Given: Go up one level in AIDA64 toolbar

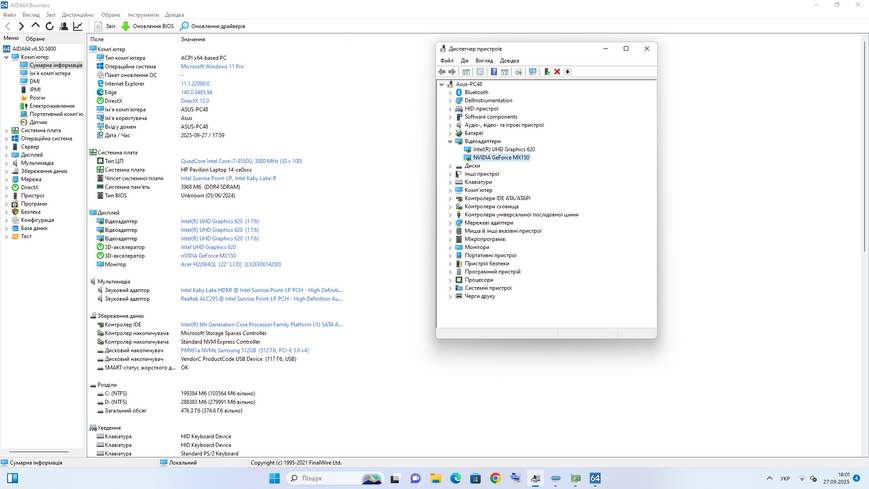Looking at the screenshot, I should click(x=35, y=26).
